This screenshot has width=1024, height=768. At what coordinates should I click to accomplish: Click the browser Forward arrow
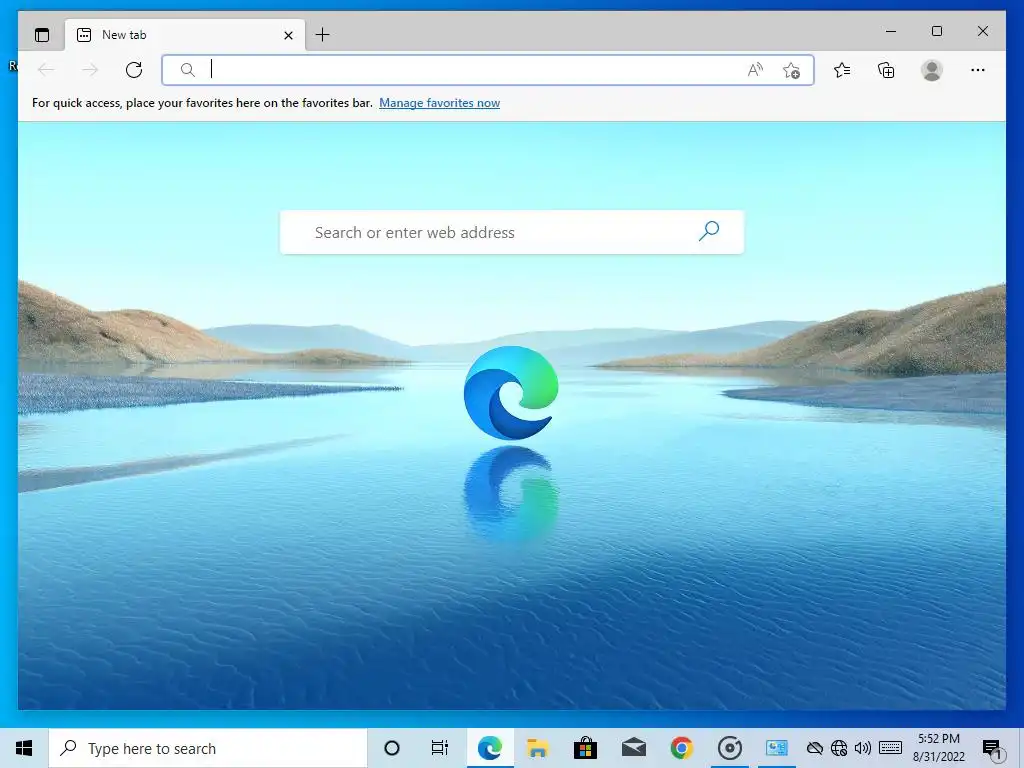click(x=90, y=70)
